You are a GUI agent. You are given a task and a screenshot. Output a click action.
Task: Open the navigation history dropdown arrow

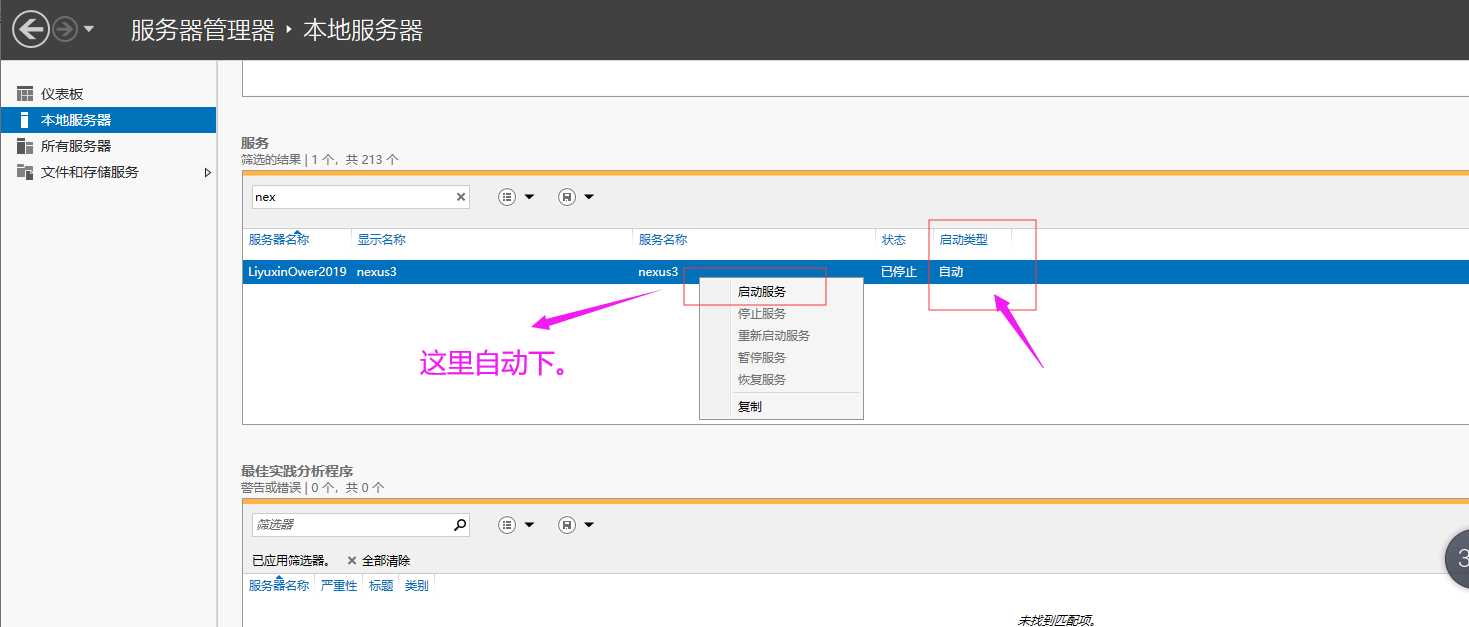[89, 30]
